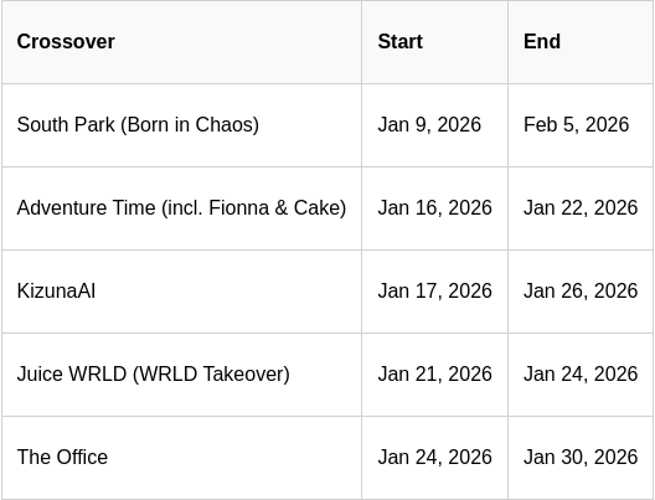Select the Juice WRLD (WRLD Takeover) cell
This screenshot has height=500, width=655.
tap(153, 374)
